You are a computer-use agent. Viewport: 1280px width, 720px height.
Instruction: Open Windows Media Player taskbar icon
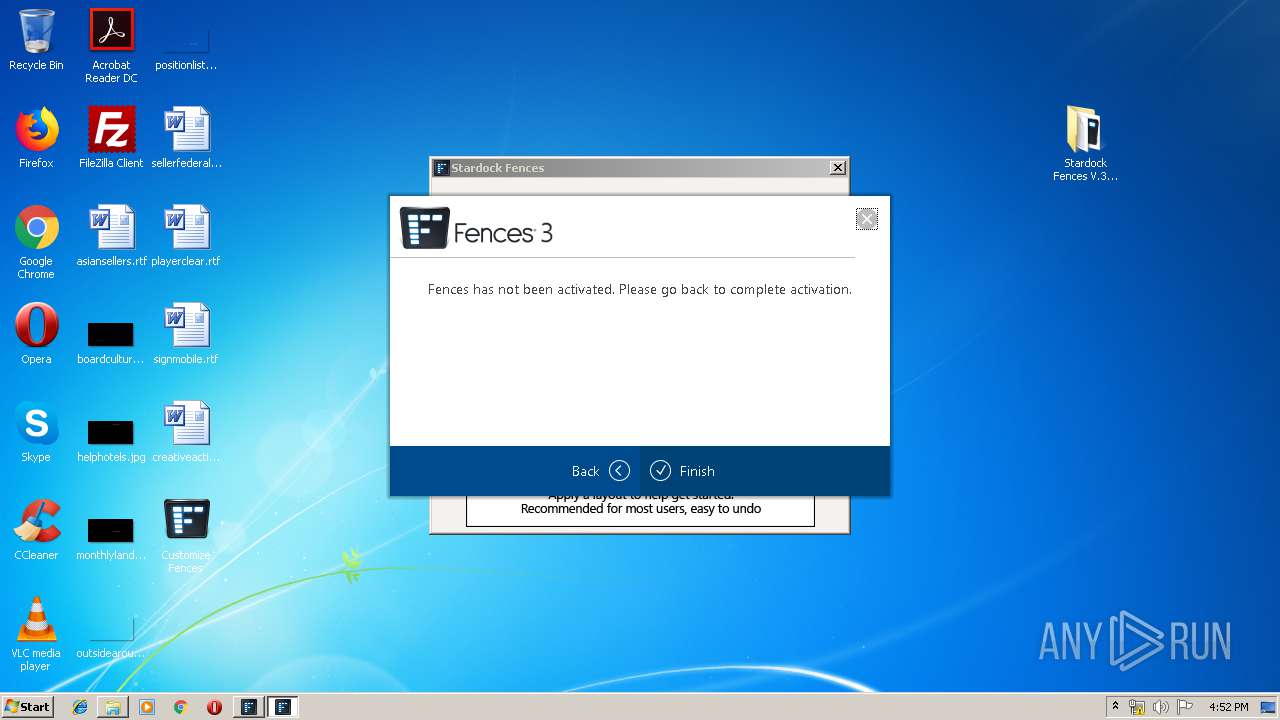(x=147, y=707)
